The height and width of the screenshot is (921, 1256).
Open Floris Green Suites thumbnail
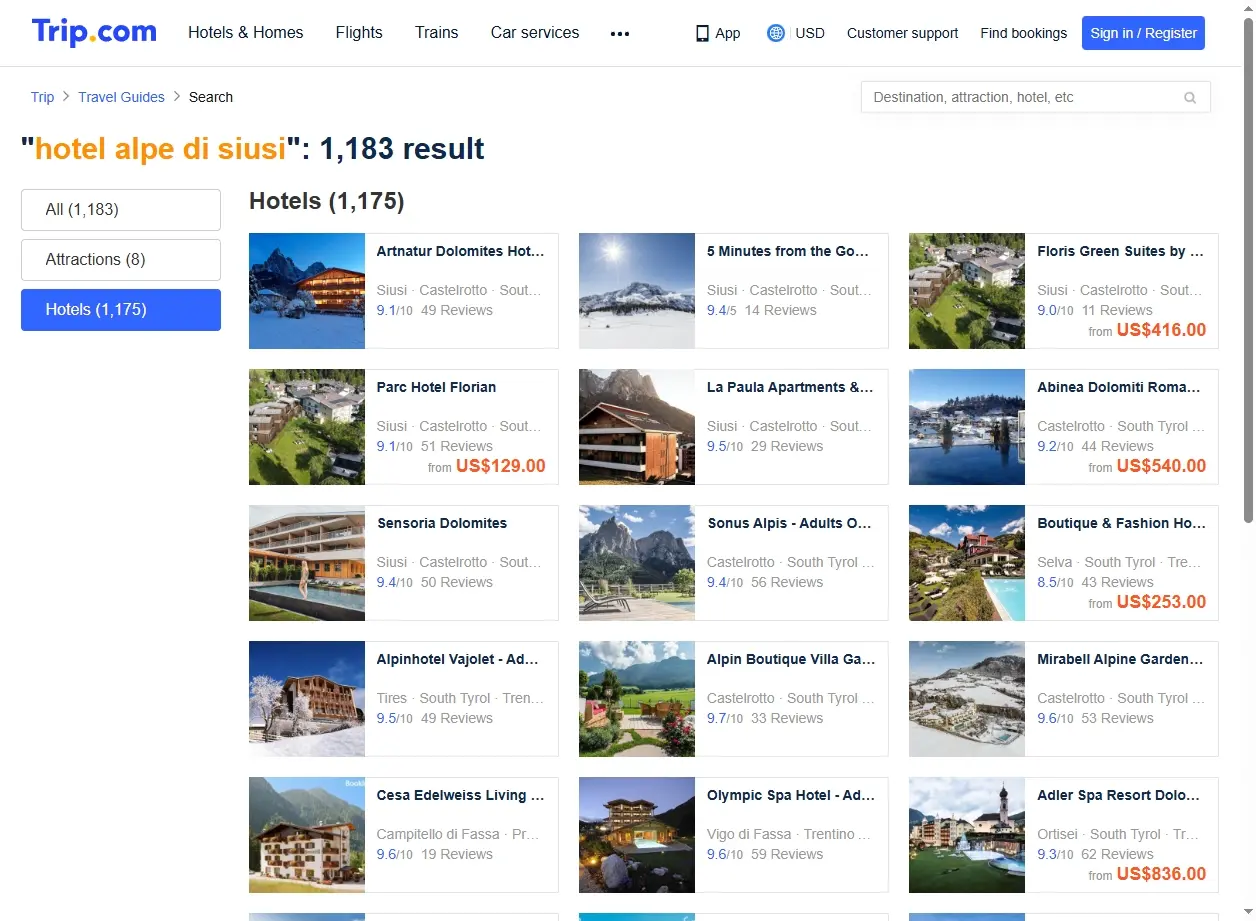pyautogui.click(x=967, y=291)
